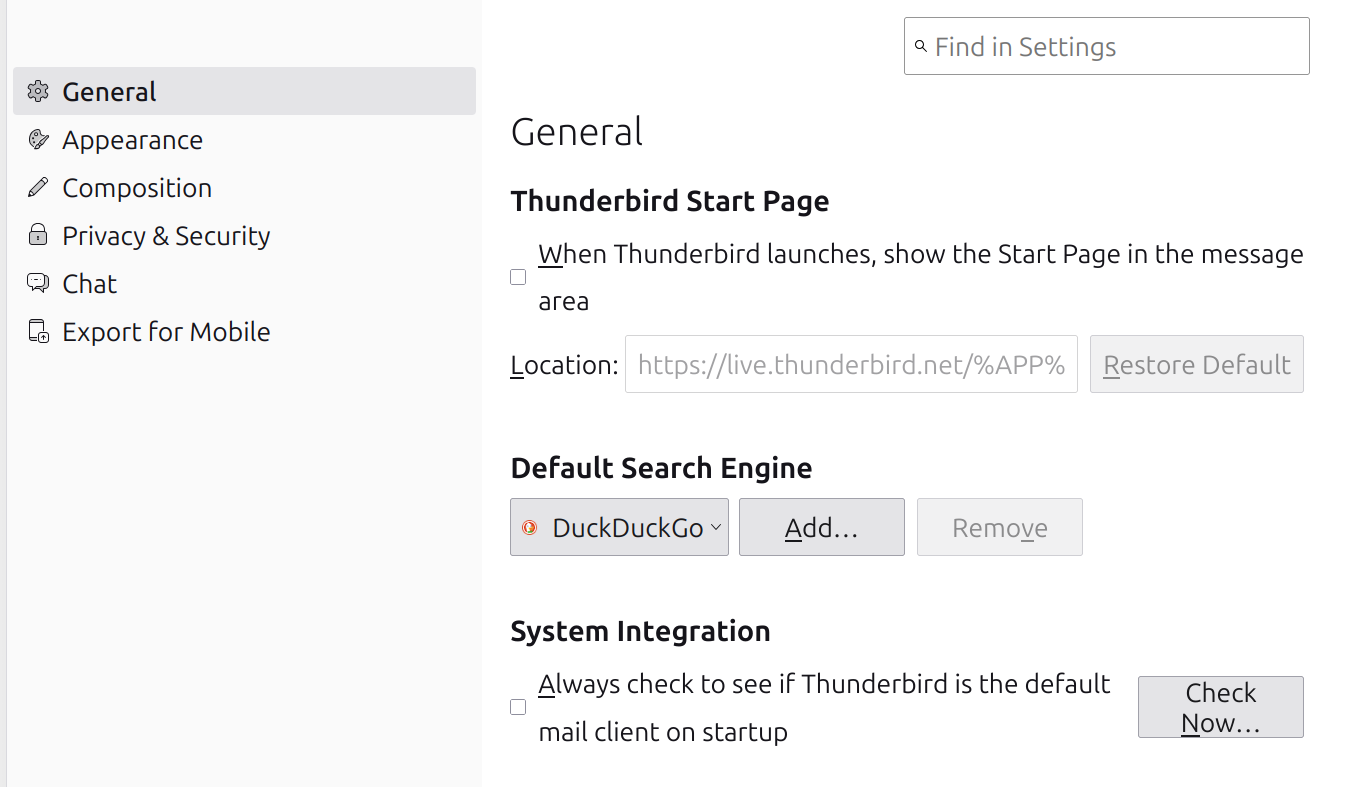The height and width of the screenshot is (787, 1350).
Task: Switch to Appearance settings label
Action: (x=132, y=139)
